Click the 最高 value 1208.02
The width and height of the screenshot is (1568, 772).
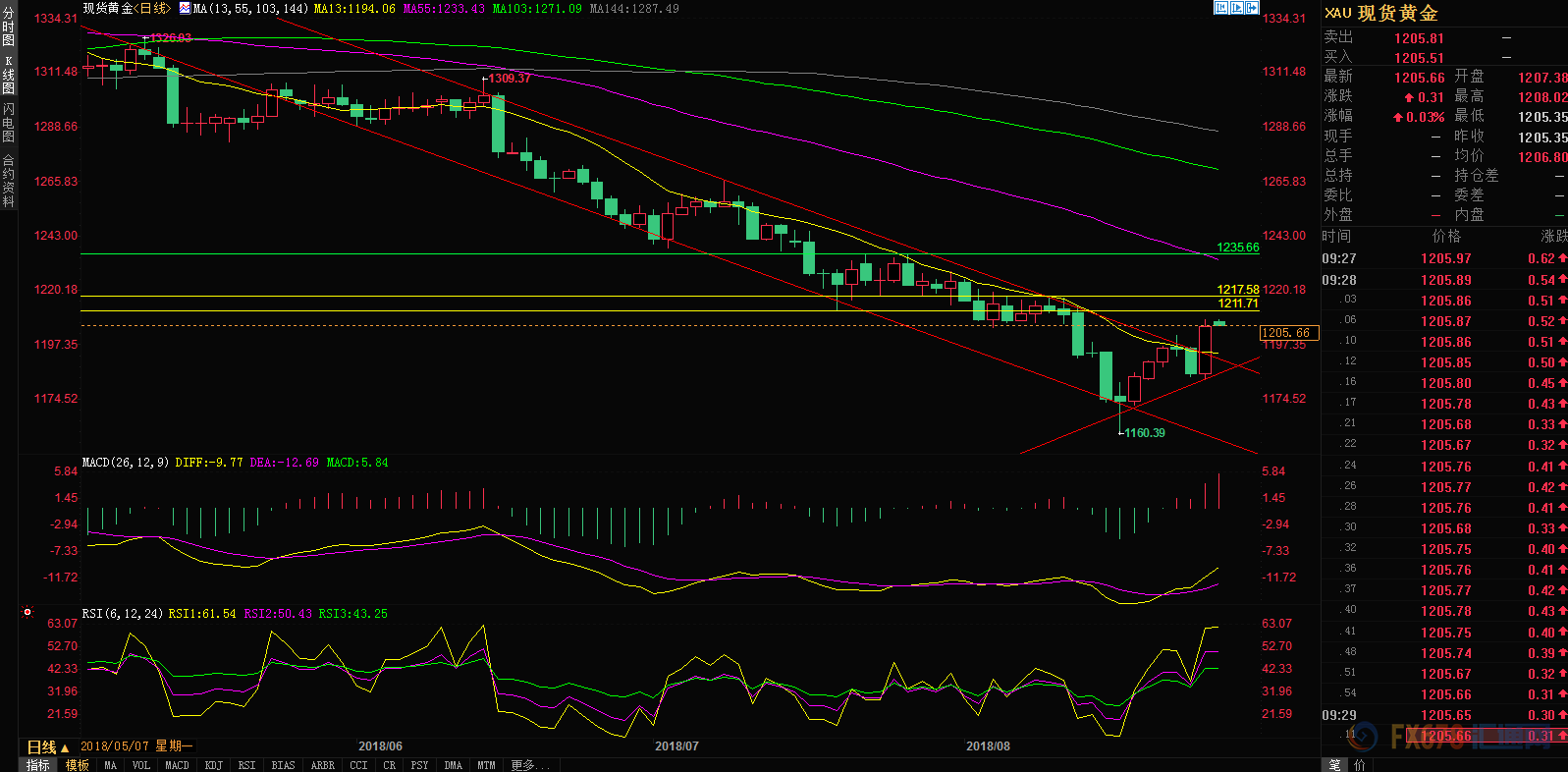(x=1542, y=97)
